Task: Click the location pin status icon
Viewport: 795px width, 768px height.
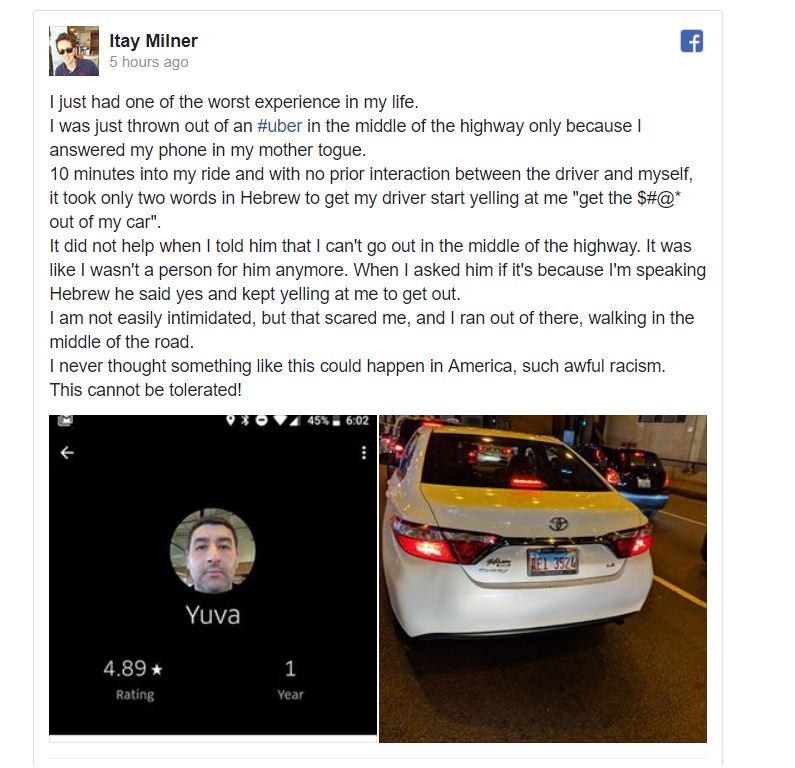Action: coord(231,420)
